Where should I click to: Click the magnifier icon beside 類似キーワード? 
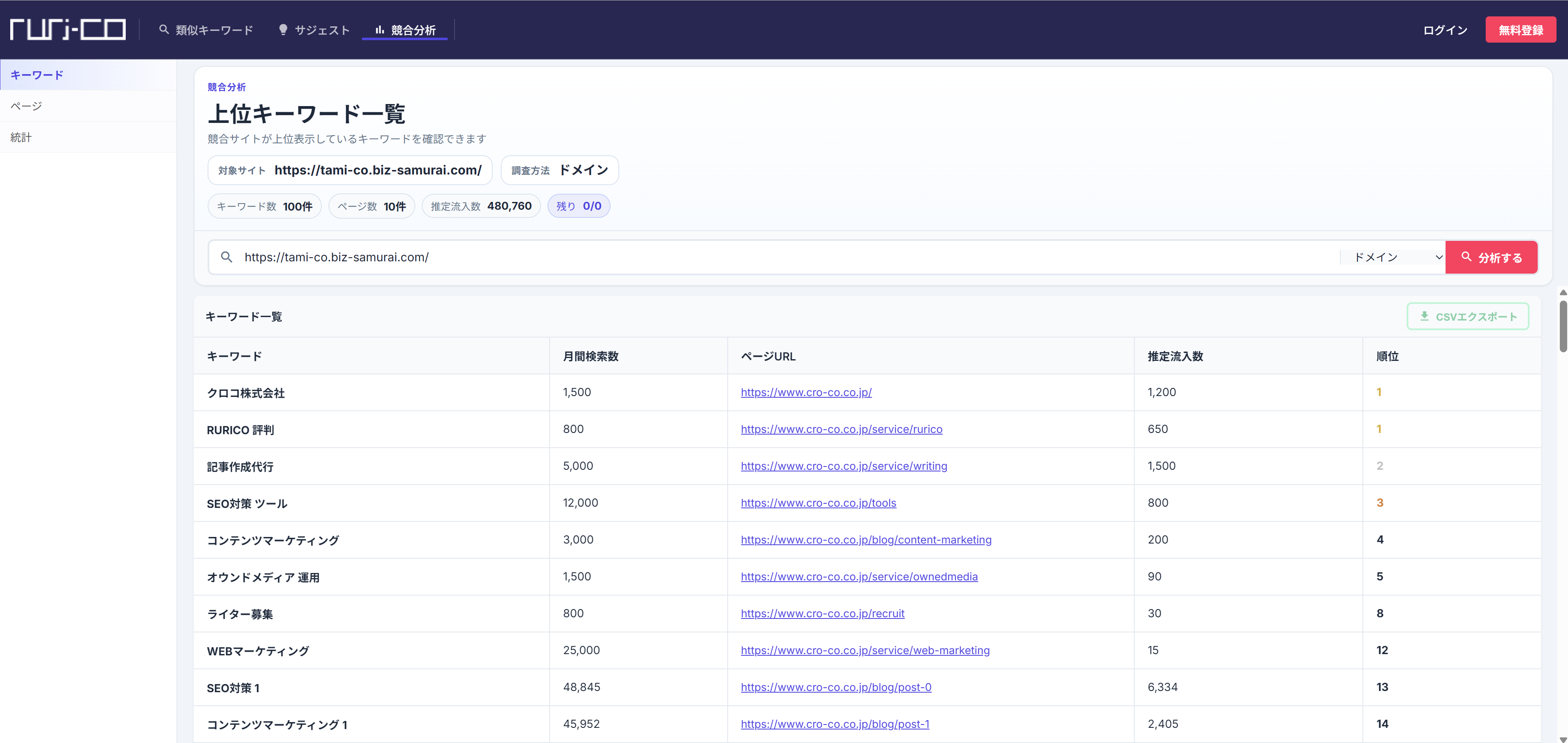point(164,29)
